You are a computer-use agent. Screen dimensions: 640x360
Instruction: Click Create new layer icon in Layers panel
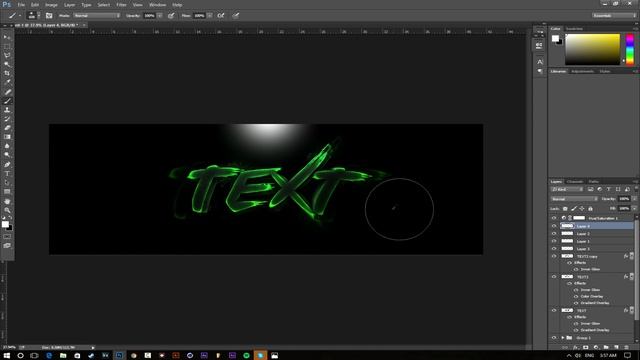tap(616, 347)
